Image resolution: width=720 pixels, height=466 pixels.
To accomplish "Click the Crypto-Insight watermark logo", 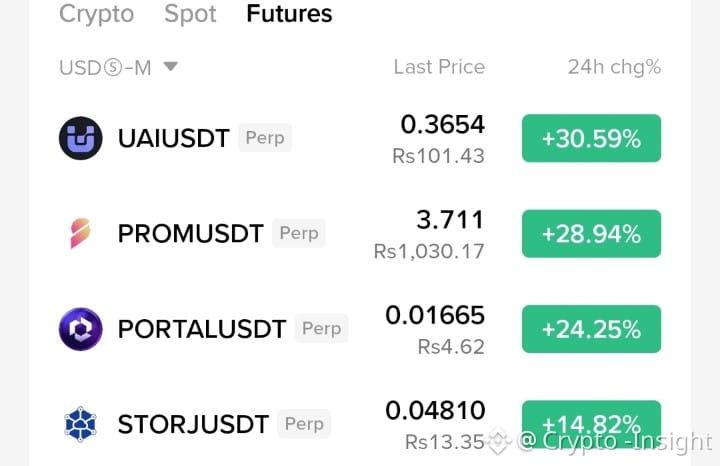I will coord(499,441).
